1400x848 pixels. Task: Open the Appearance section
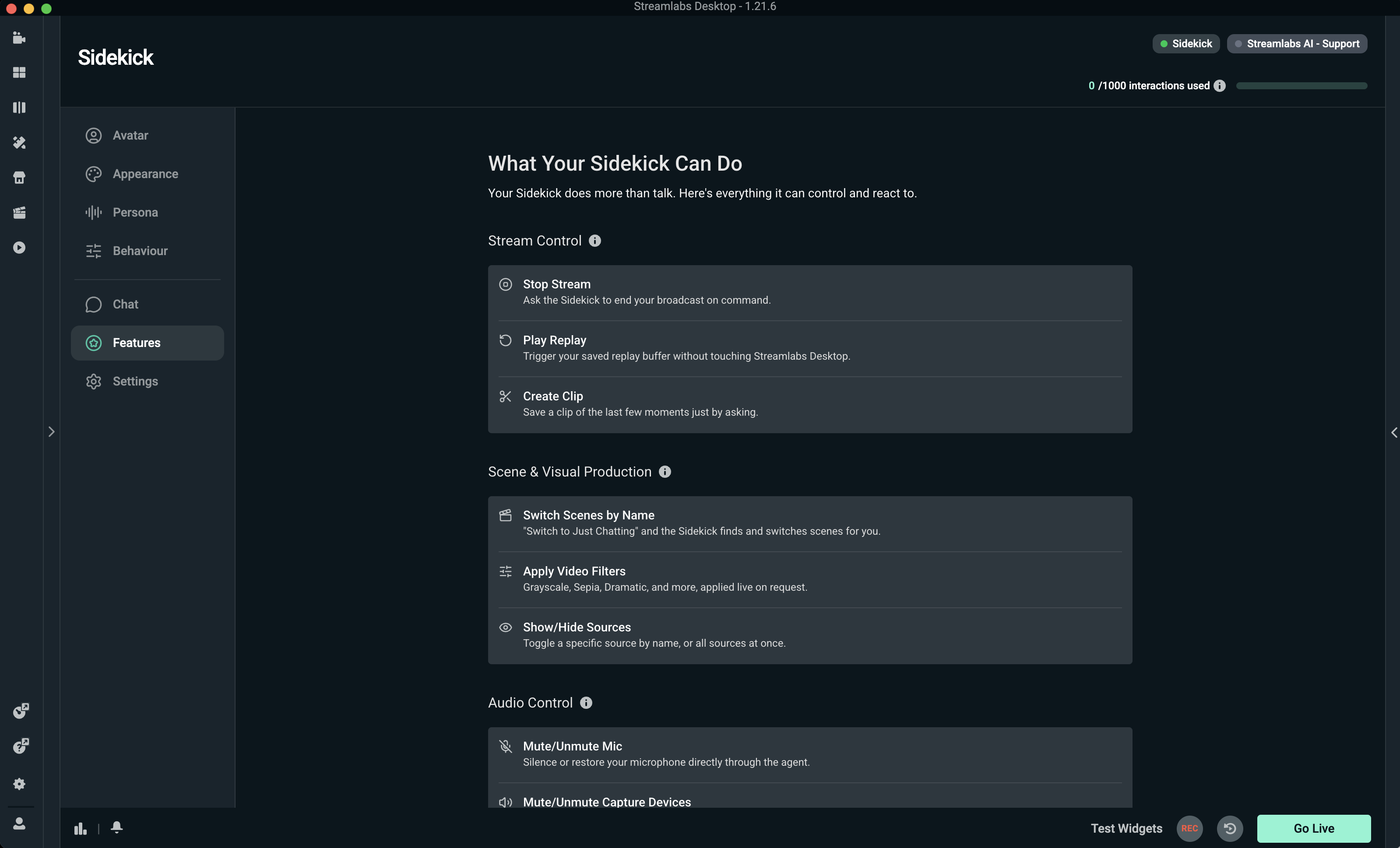[147, 174]
